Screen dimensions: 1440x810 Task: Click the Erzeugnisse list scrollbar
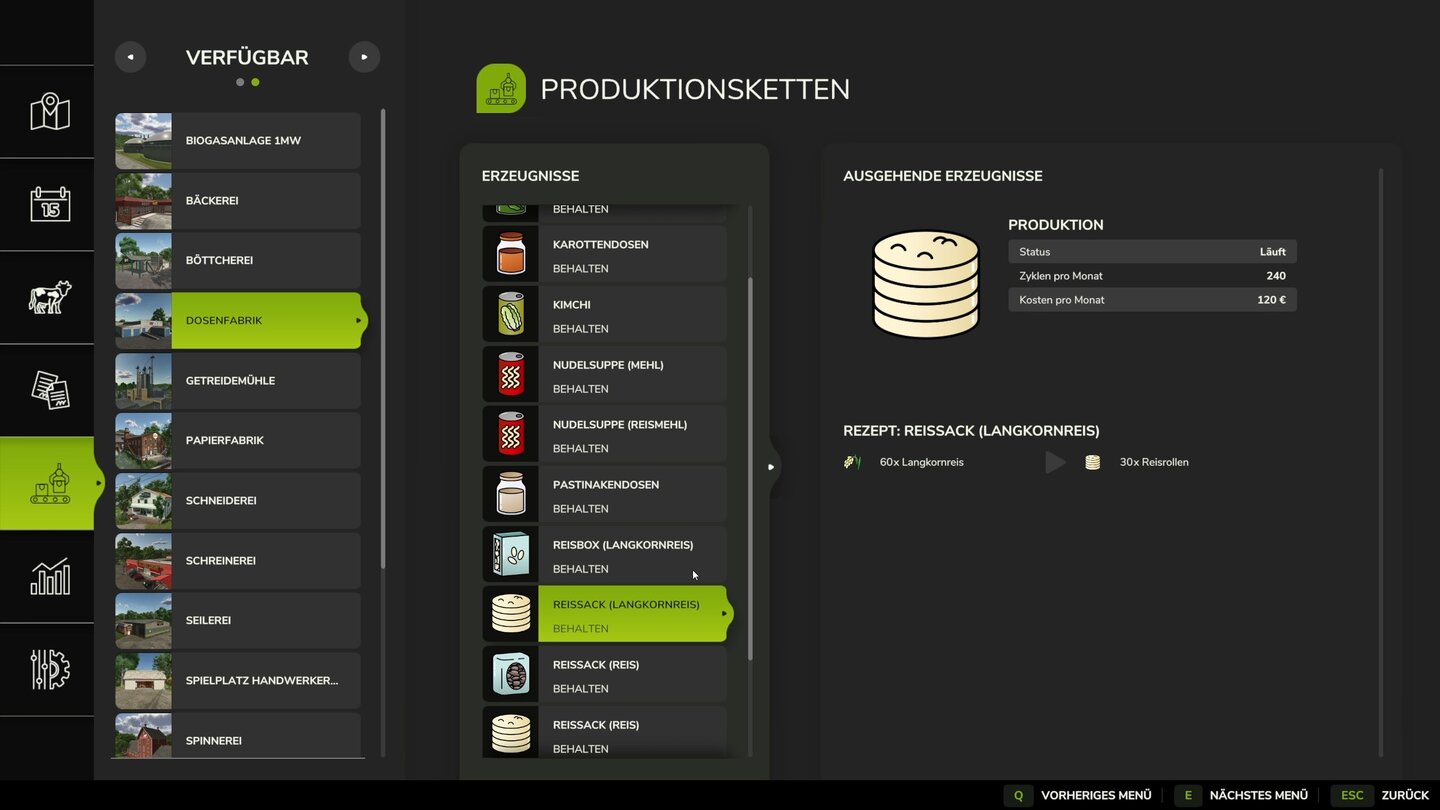(750, 468)
